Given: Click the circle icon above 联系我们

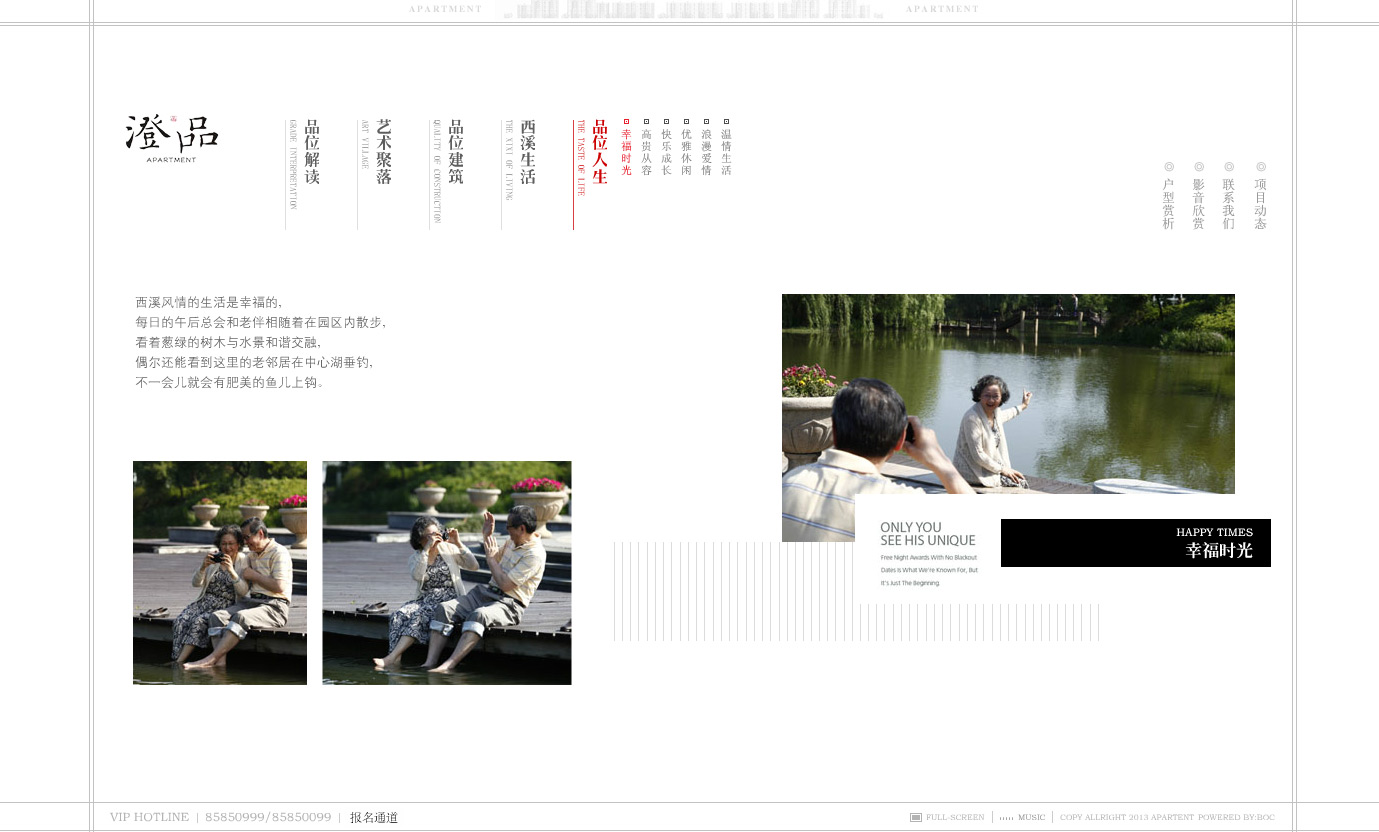Looking at the screenshot, I should [x=1229, y=167].
